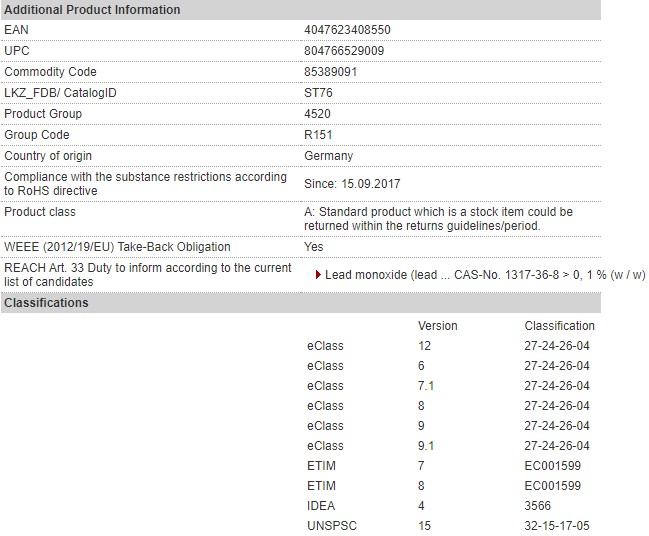Click Product Group value 4520
Screen dimensions: 649x536
[x=317, y=114]
